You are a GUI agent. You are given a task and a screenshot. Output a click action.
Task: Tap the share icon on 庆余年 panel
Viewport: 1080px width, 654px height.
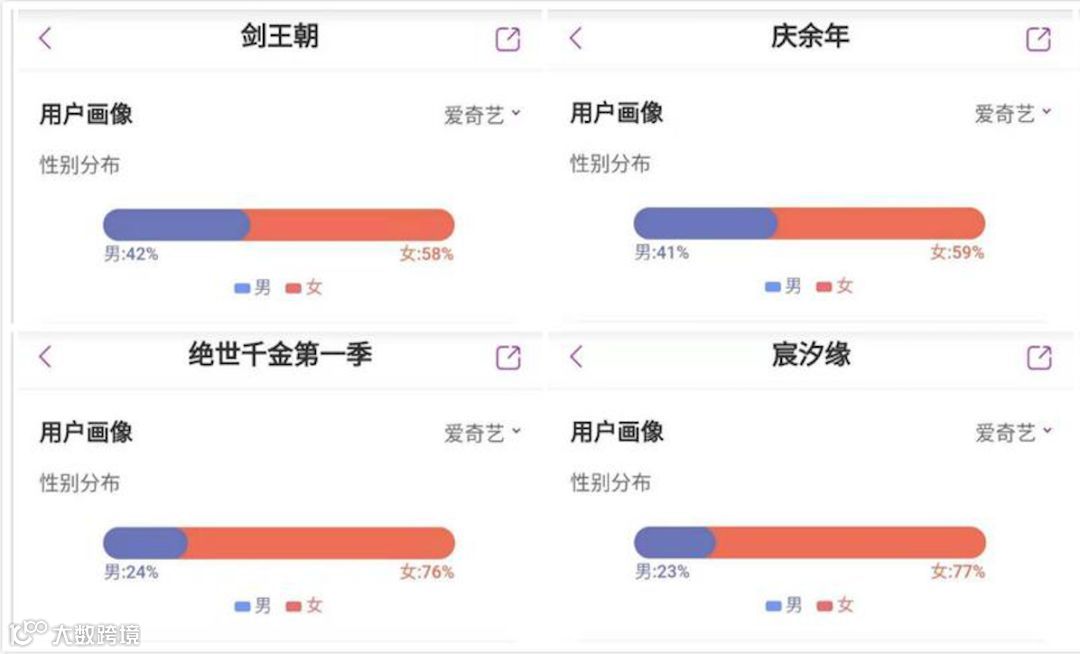click(x=1040, y=37)
